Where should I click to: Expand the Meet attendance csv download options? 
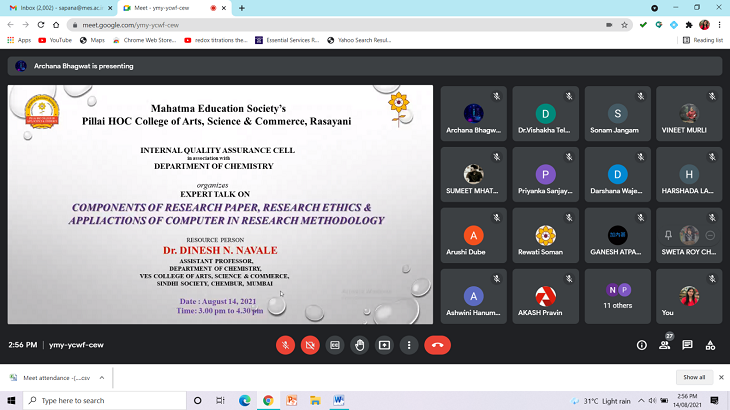100,378
